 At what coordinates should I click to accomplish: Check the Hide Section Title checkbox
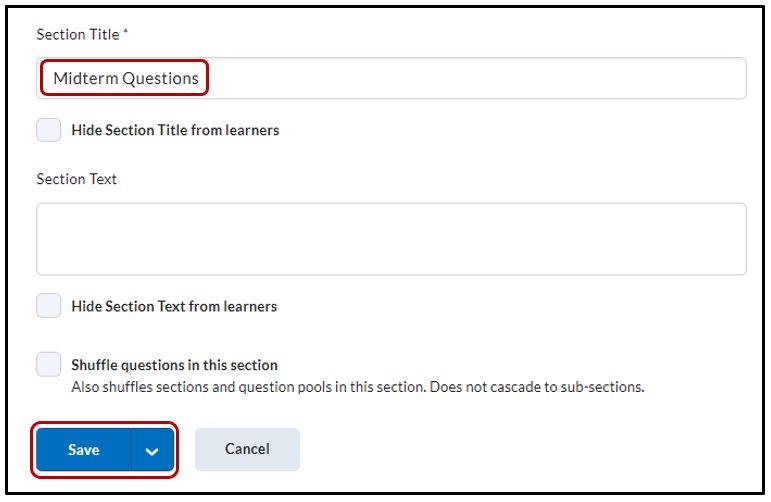(x=49, y=130)
